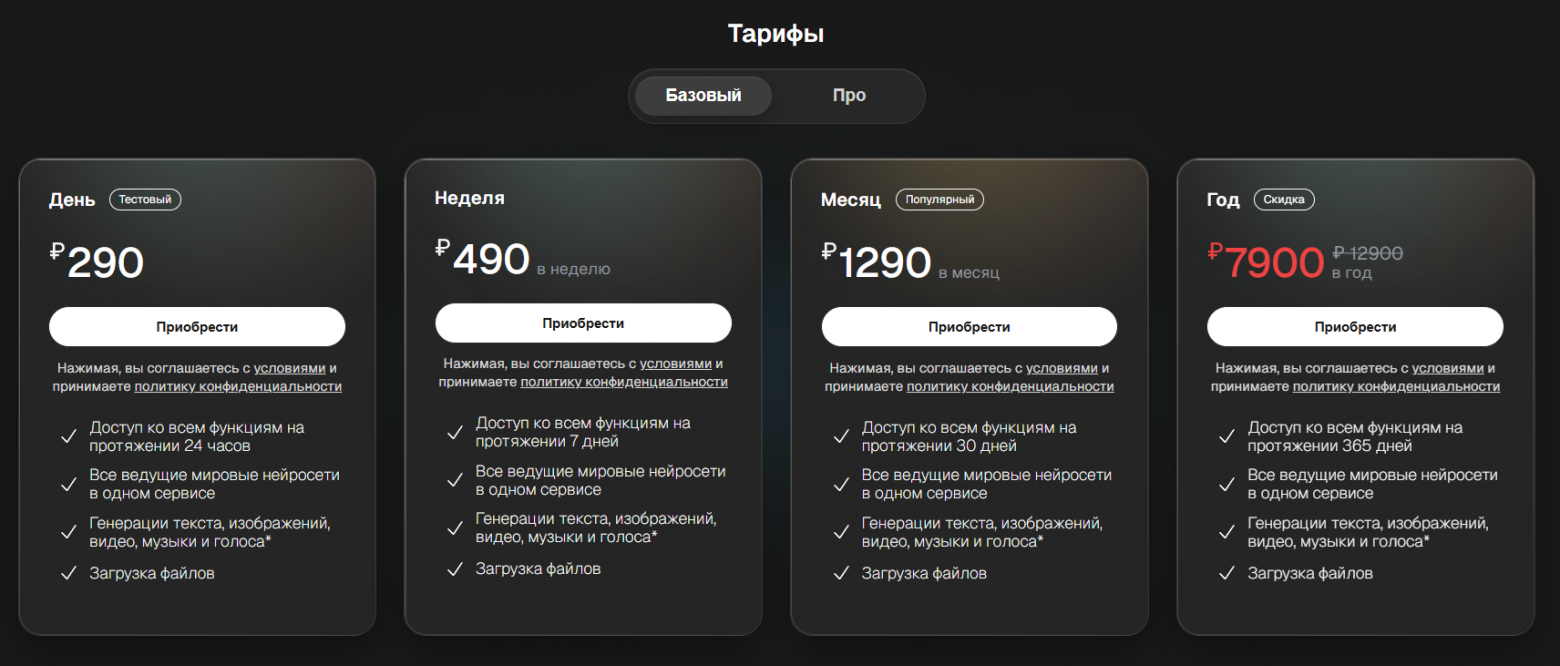Buy the Месяц plan with 'Приобрести'
Image resolution: width=1560 pixels, height=666 pixels.
969,326
